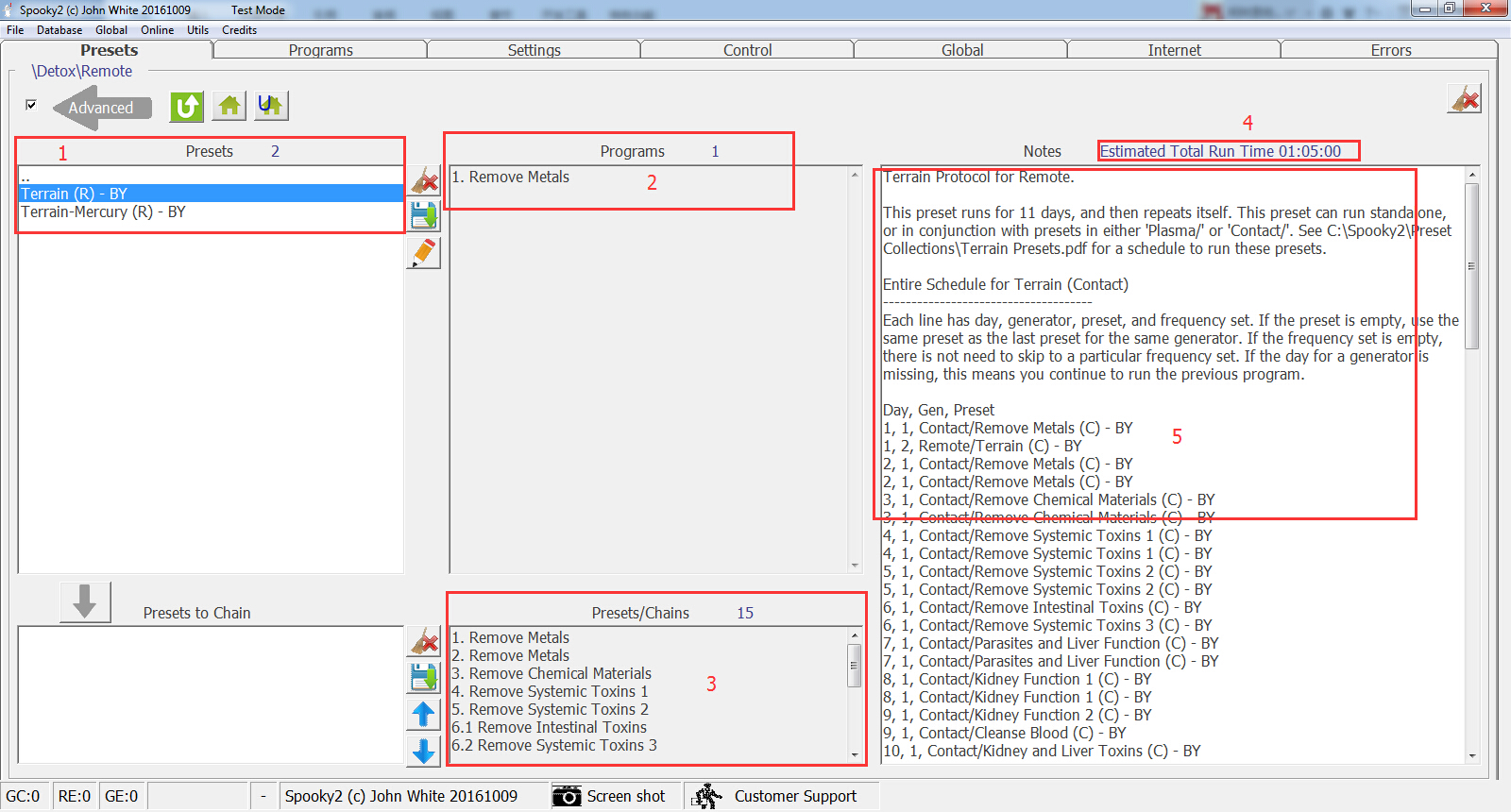The image size is (1511, 812).
Task: Open the File menu
Action: pyautogui.click(x=15, y=30)
